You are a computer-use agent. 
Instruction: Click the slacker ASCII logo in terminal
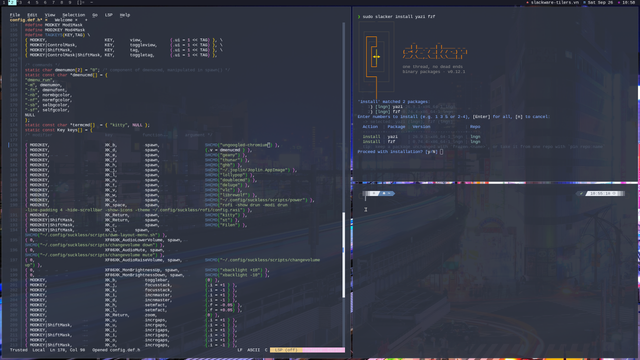tap(435, 52)
